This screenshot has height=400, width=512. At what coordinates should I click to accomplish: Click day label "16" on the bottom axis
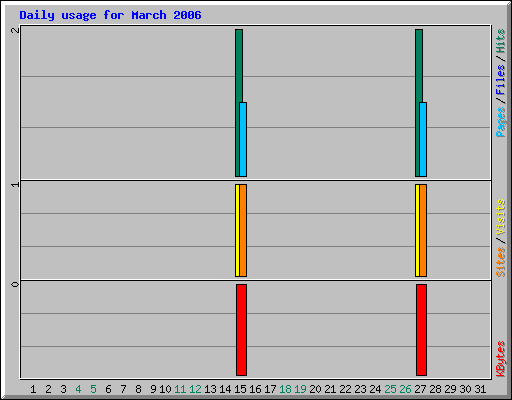pyautogui.click(x=255, y=389)
